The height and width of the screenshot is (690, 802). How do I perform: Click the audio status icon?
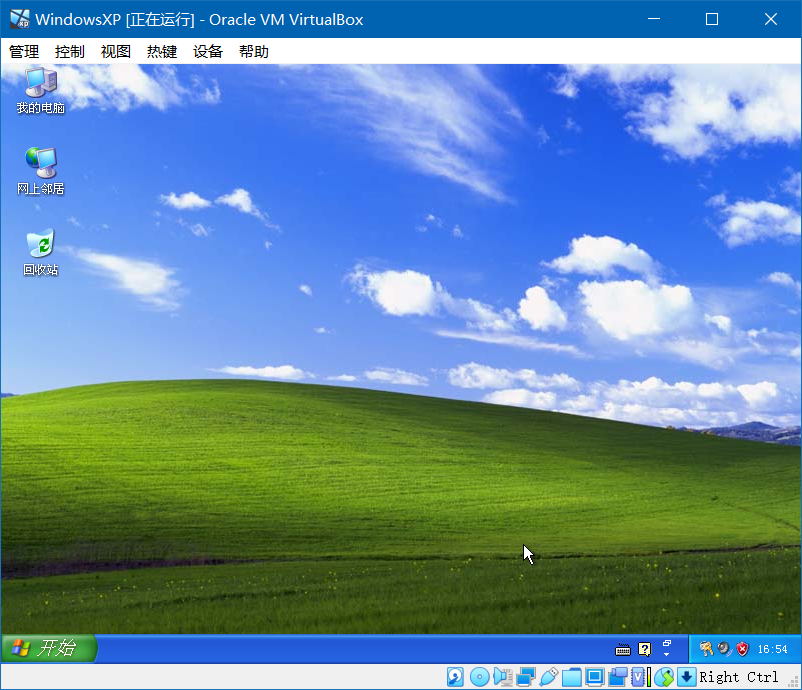tap(503, 677)
